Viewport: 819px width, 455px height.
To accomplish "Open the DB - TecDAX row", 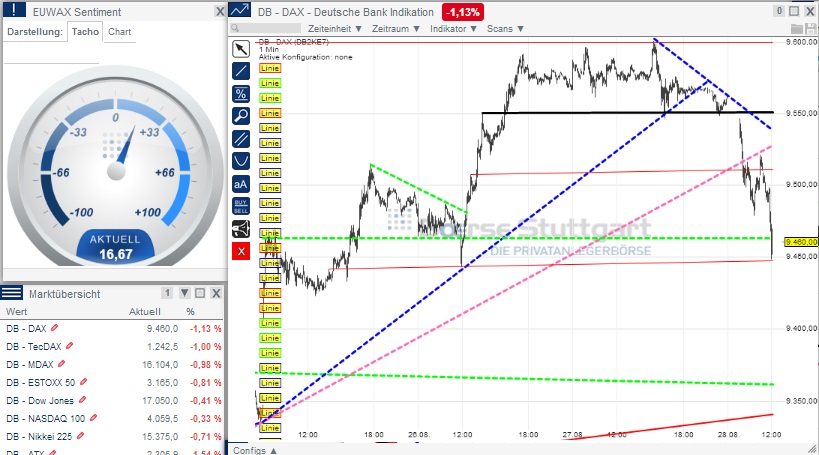I will click(x=112, y=346).
